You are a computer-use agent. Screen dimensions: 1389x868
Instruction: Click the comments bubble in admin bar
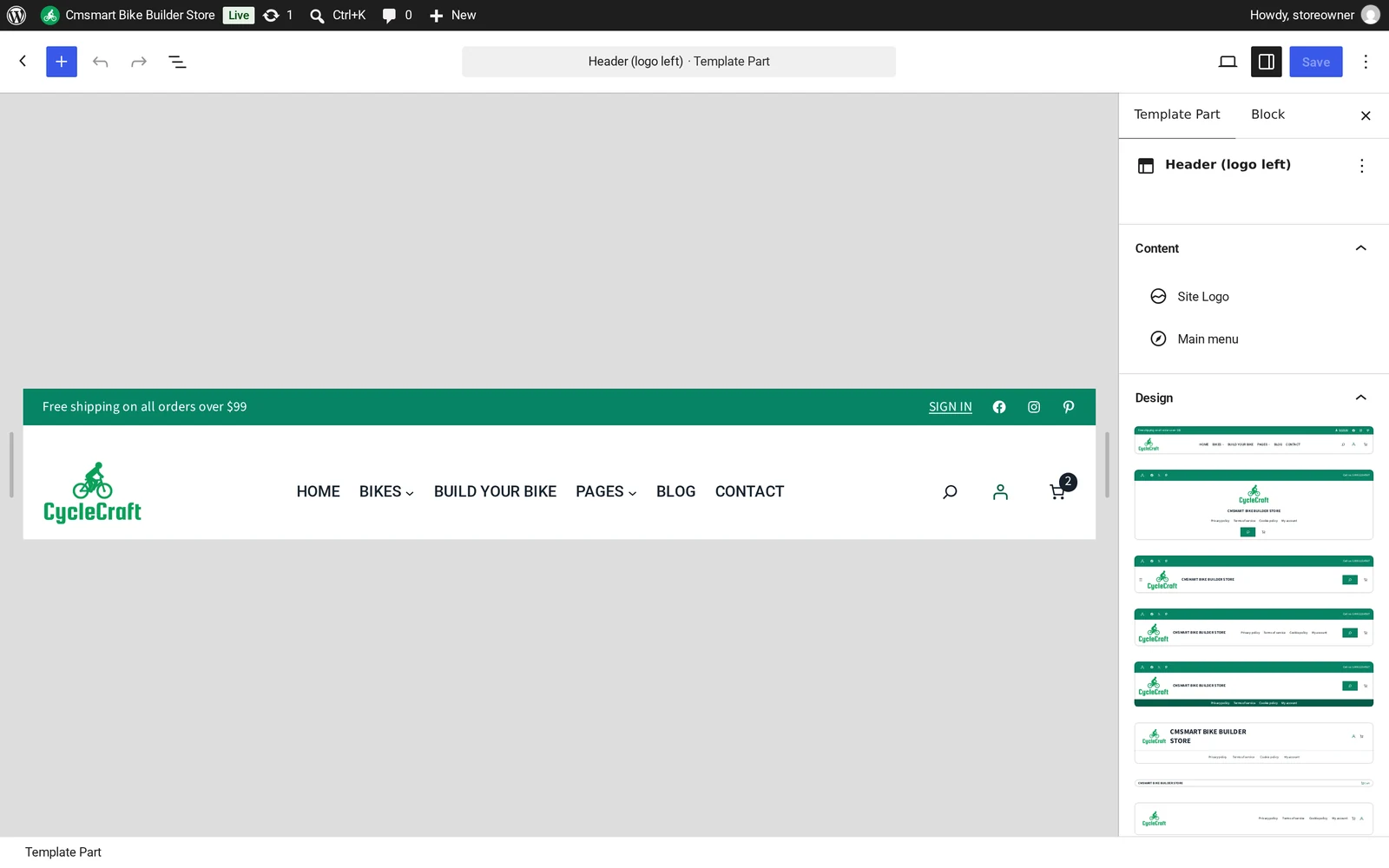(397, 15)
